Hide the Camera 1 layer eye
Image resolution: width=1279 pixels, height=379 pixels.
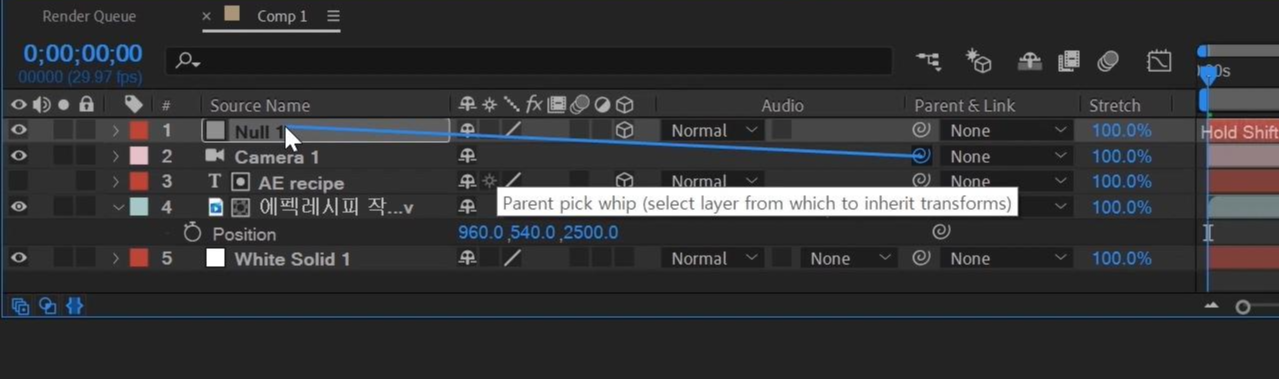pyautogui.click(x=18, y=156)
